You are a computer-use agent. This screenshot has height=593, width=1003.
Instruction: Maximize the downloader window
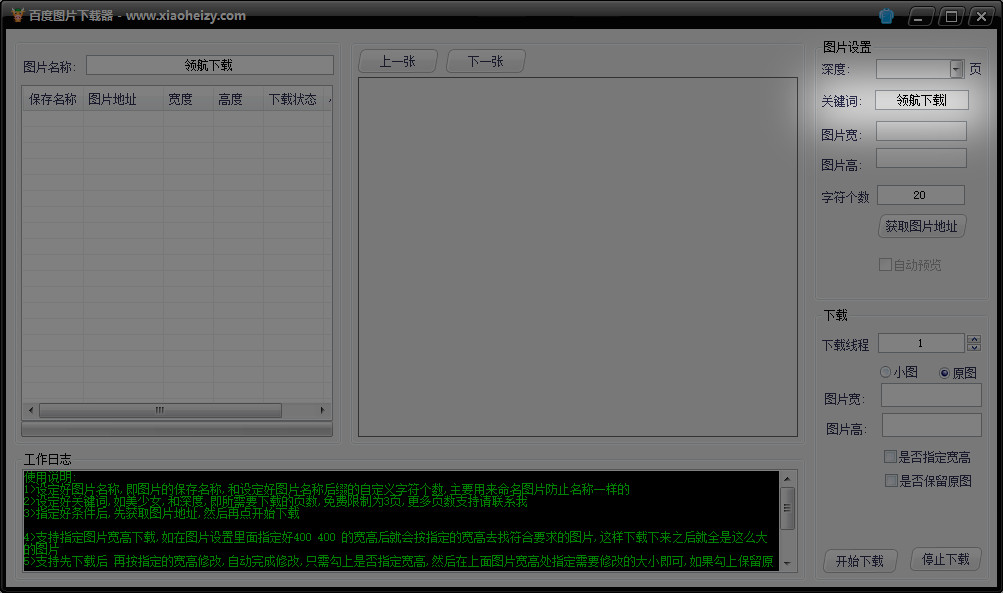pyautogui.click(x=951, y=17)
